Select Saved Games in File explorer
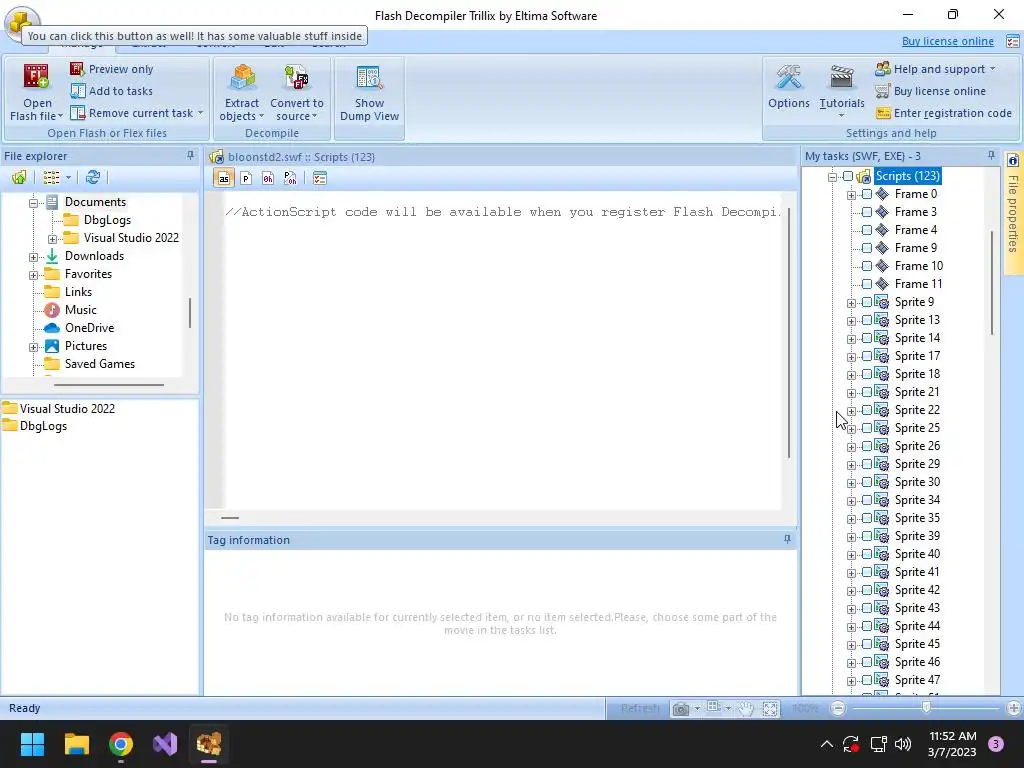The width and height of the screenshot is (1024, 768). click(x=100, y=364)
